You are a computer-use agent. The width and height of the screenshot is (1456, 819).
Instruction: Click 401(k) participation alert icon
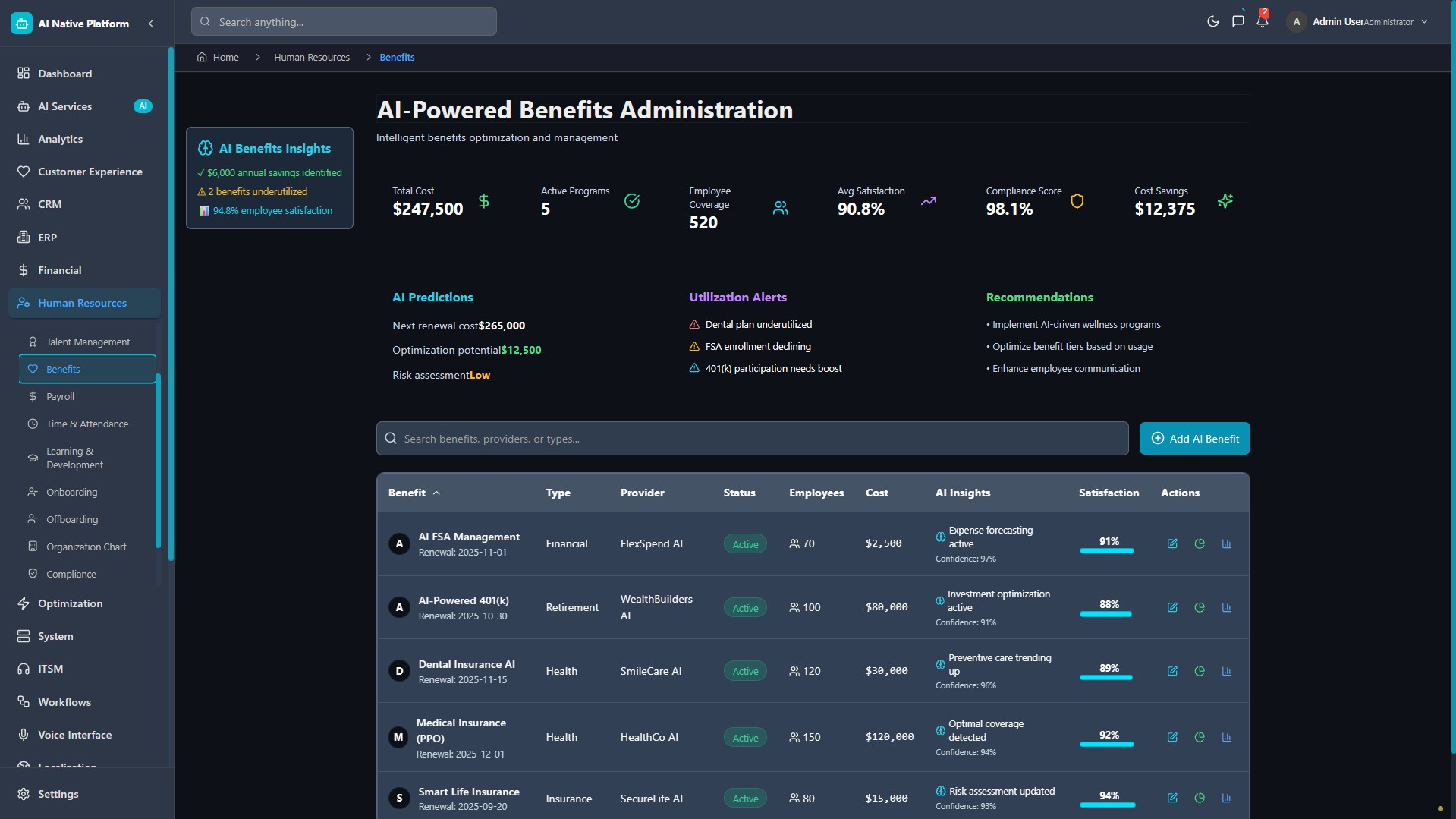[x=694, y=369]
